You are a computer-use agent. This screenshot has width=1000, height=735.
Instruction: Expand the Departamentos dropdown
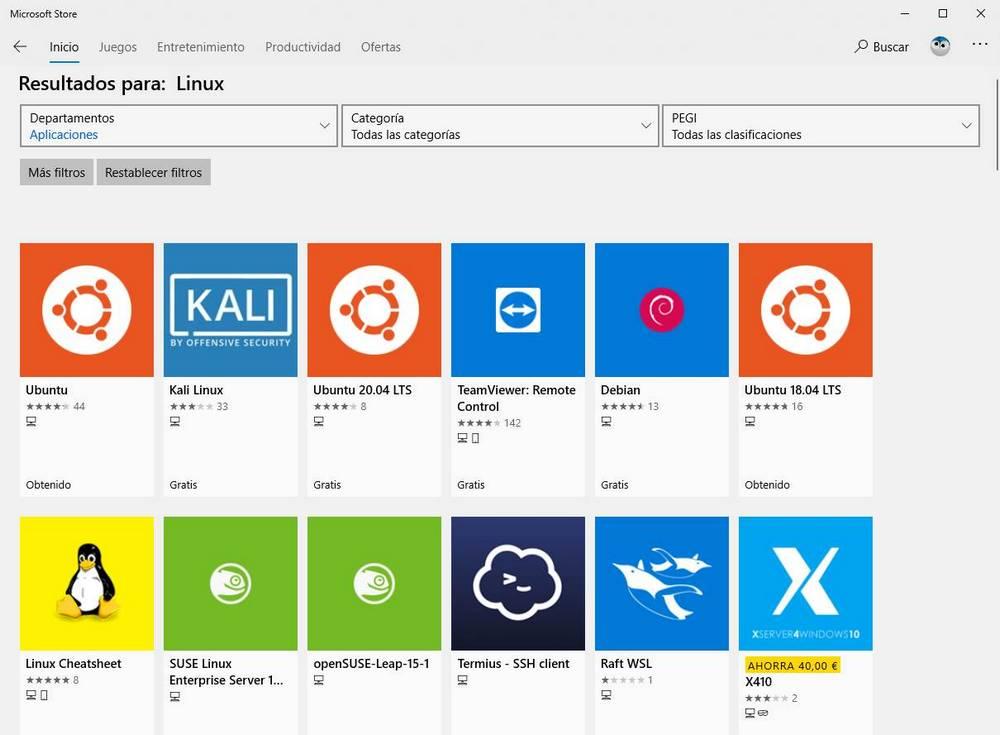coord(179,126)
